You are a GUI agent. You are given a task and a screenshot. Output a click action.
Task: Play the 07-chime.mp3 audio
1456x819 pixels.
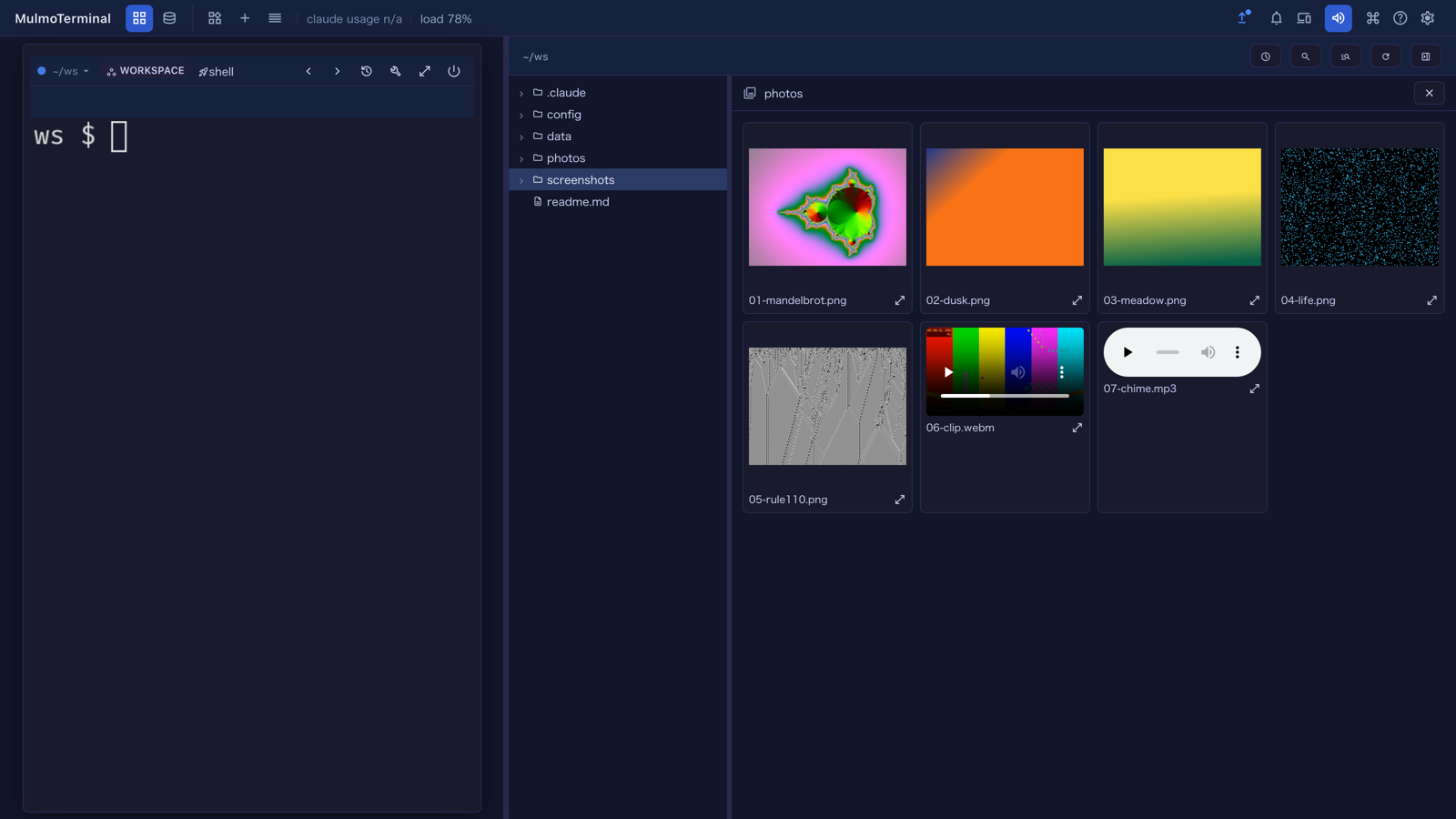pyautogui.click(x=1127, y=352)
